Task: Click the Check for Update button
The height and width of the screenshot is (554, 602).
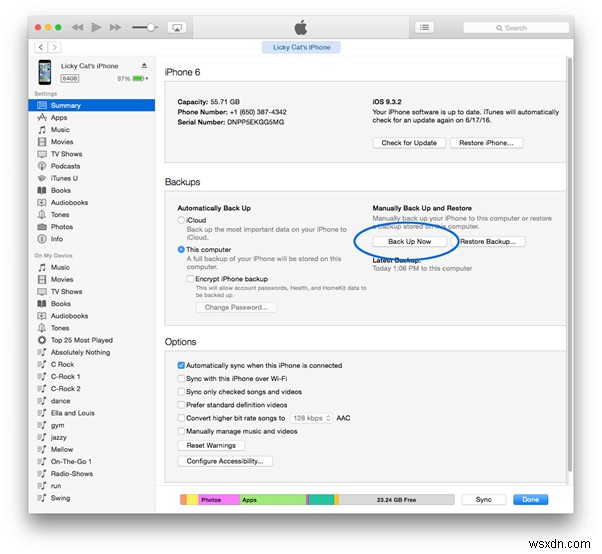Action: 409,143
